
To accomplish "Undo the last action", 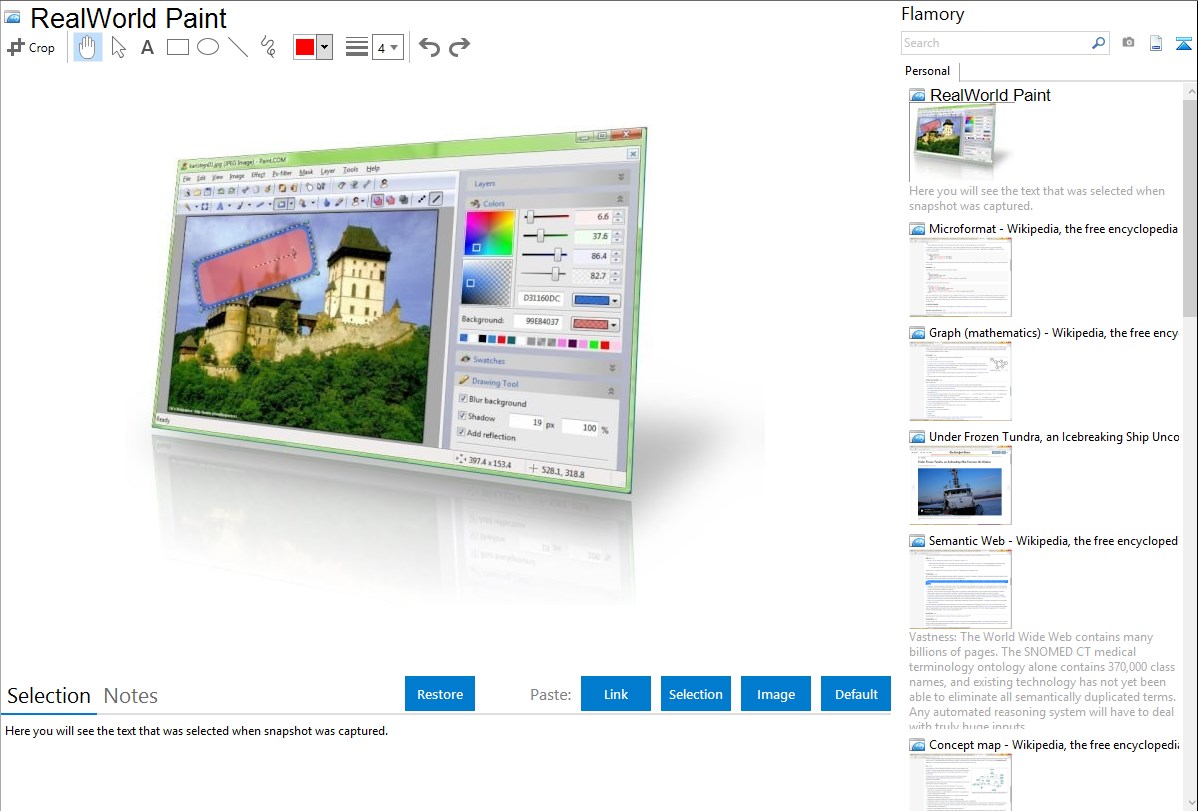I will coord(429,47).
